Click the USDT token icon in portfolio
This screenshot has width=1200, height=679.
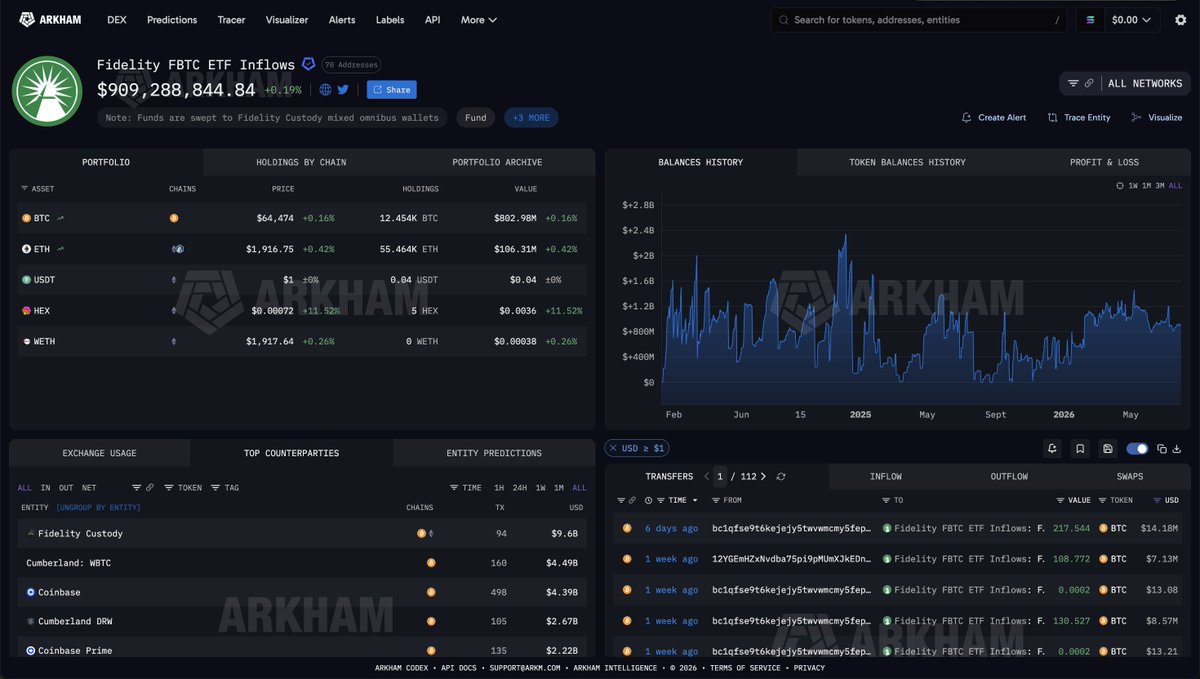27,280
